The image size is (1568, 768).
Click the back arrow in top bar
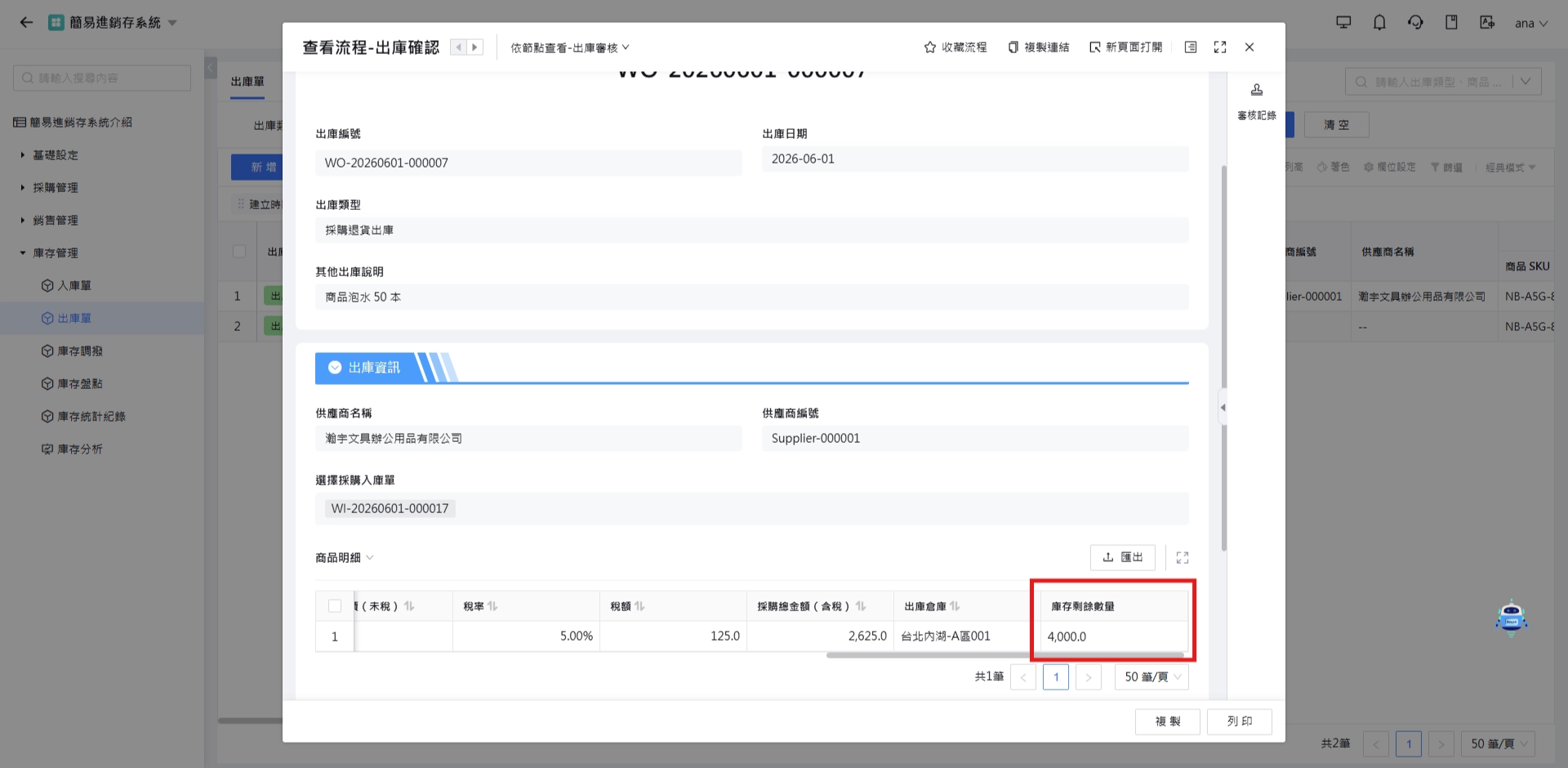pos(26,23)
